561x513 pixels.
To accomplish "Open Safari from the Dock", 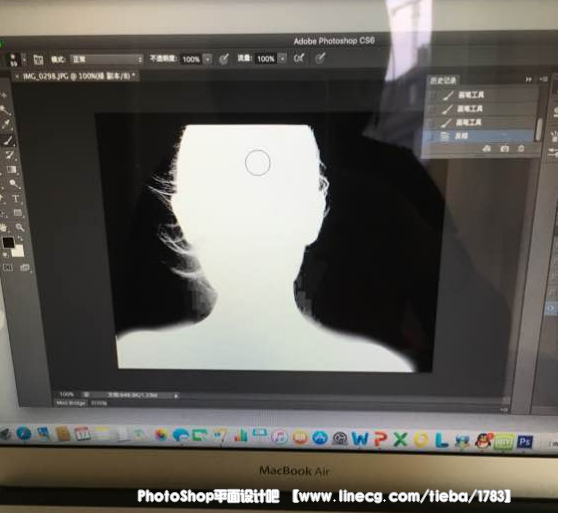I will [x=24, y=434].
